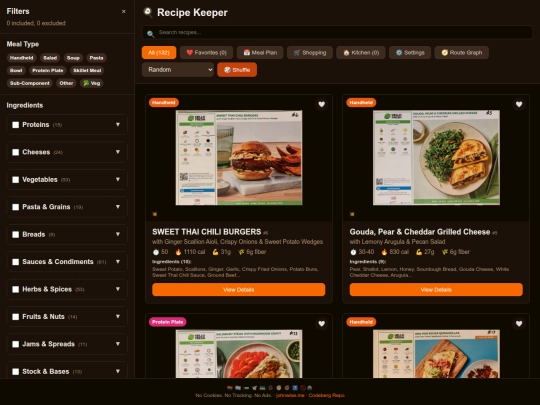Image resolution: width=540 pixels, height=405 pixels.
Task: Expand the Pasta & Grains group arrow
Action: 118,207
